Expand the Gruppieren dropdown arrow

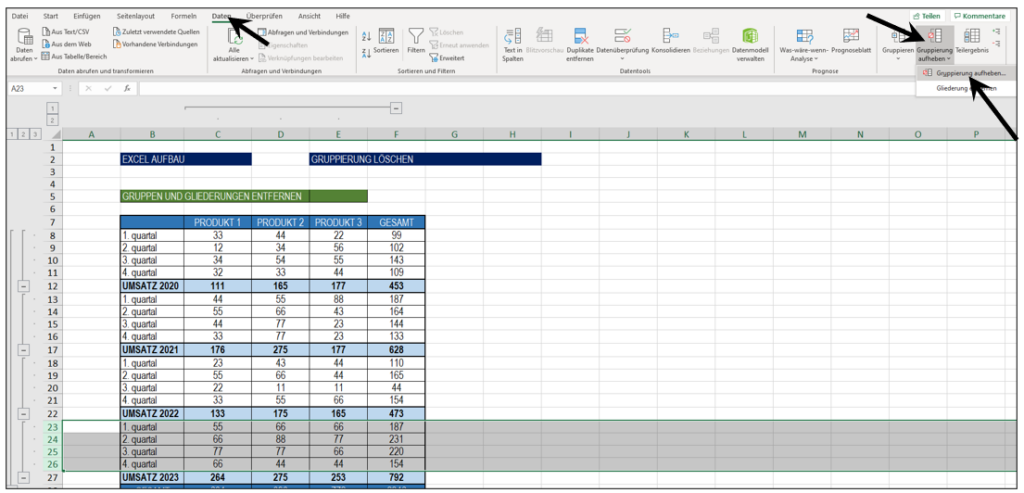(x=898, y=59)
